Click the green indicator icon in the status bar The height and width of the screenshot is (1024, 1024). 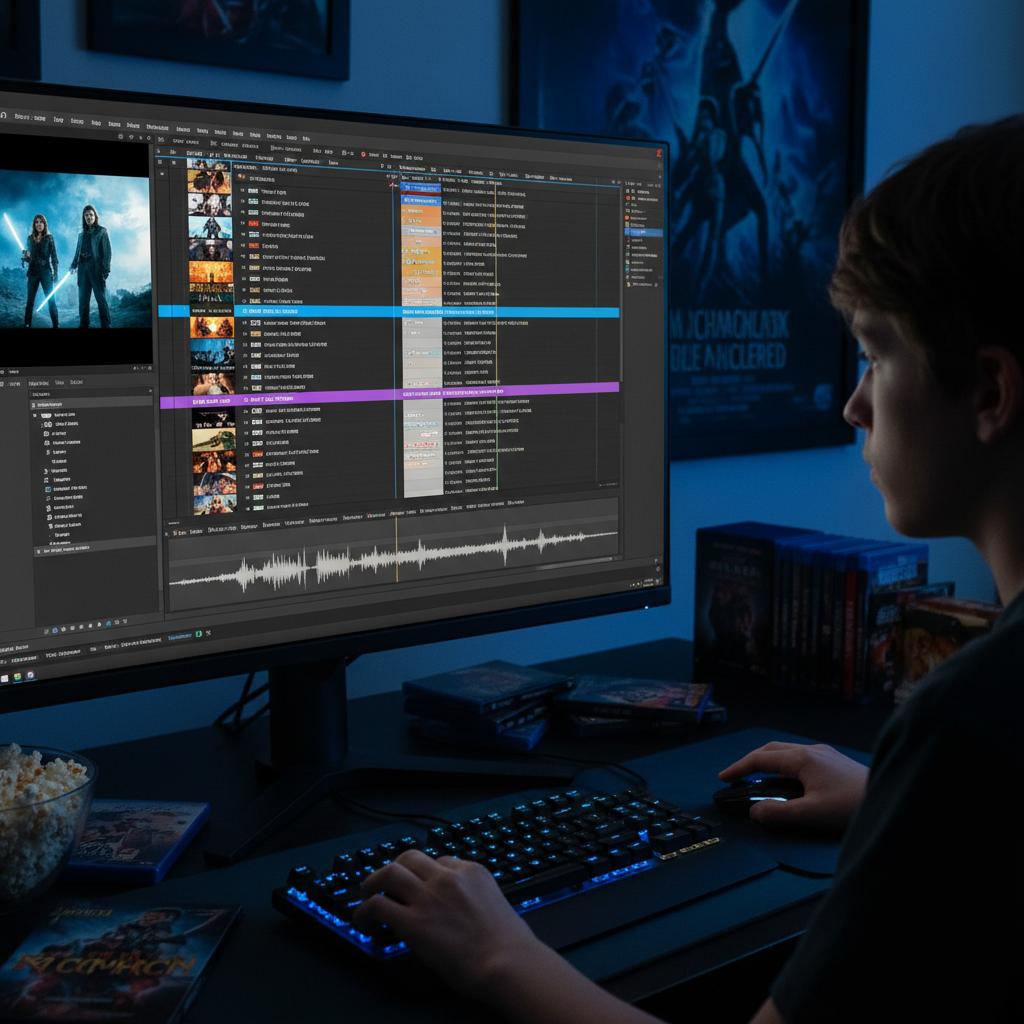[198, 633]
